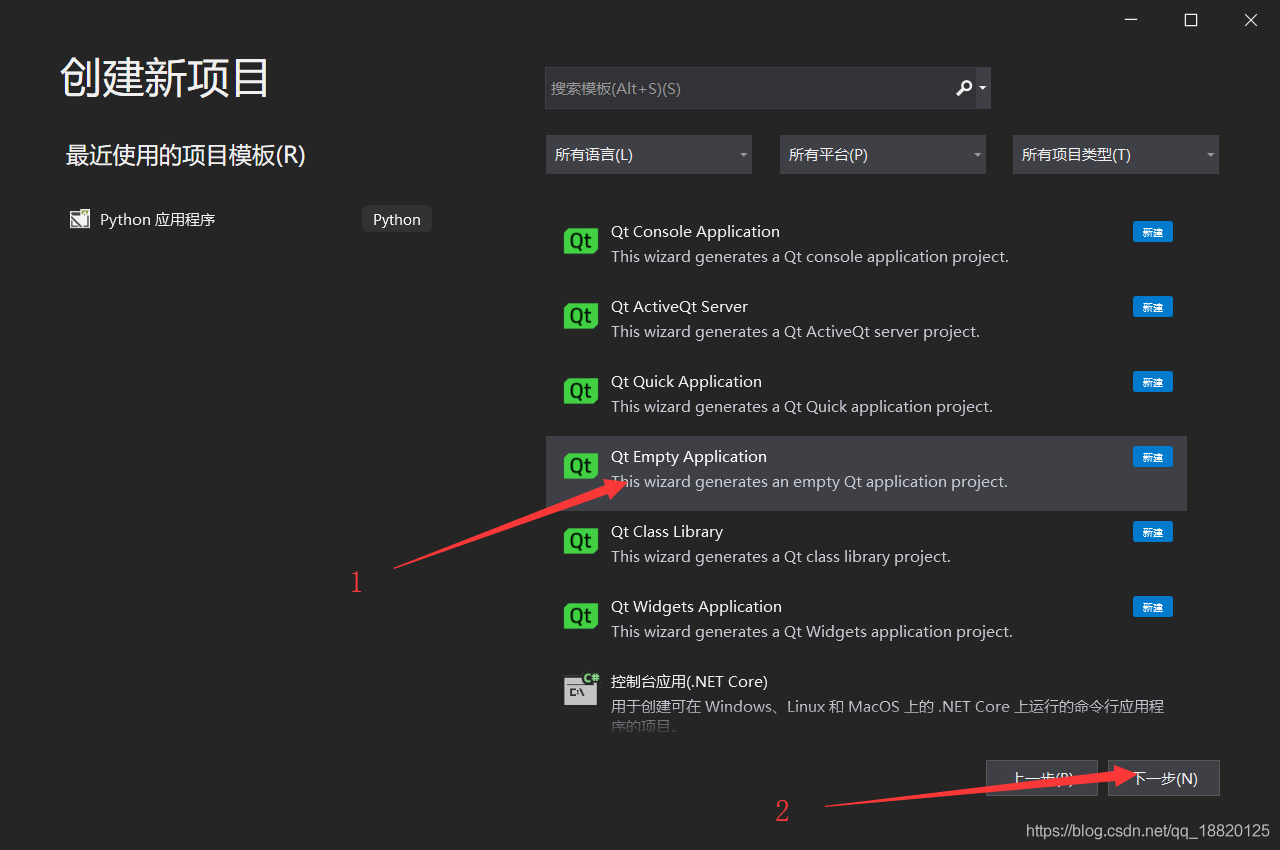Click the 新建 badge on Qt ActiveQt Server
The width and height of the screenshot is (1280, 850).
point(1153,307)
